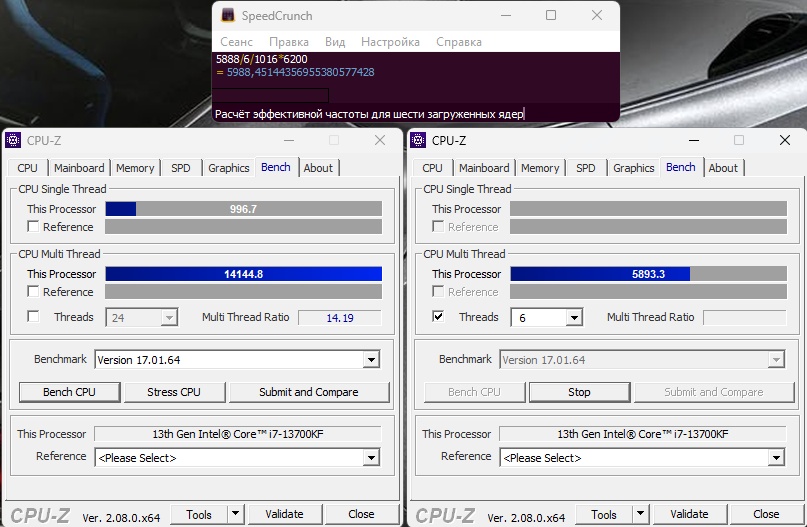Viewport: 807px width, 527px height.
Task: Open Tools dropdown arrow in left CPU-Z
Action: [x=235, y=513]
